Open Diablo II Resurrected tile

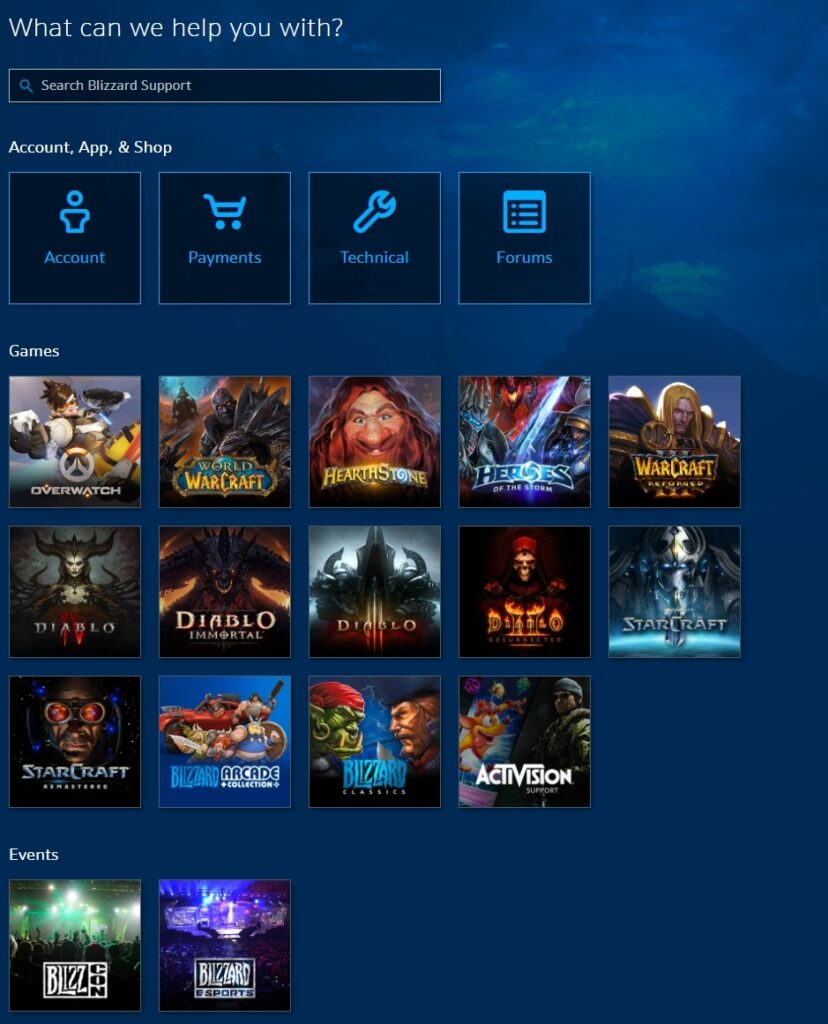[524, 592]
